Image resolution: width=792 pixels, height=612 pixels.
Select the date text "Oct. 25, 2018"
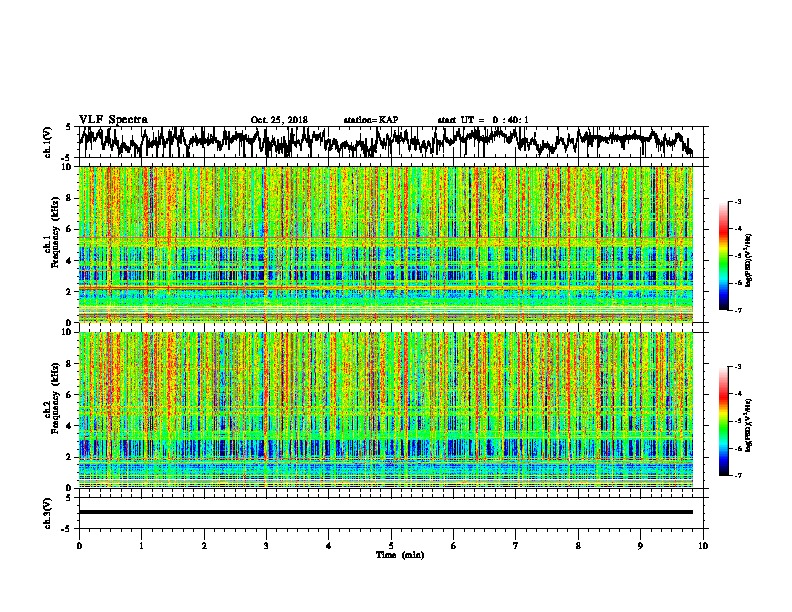(x=279, y=120)
